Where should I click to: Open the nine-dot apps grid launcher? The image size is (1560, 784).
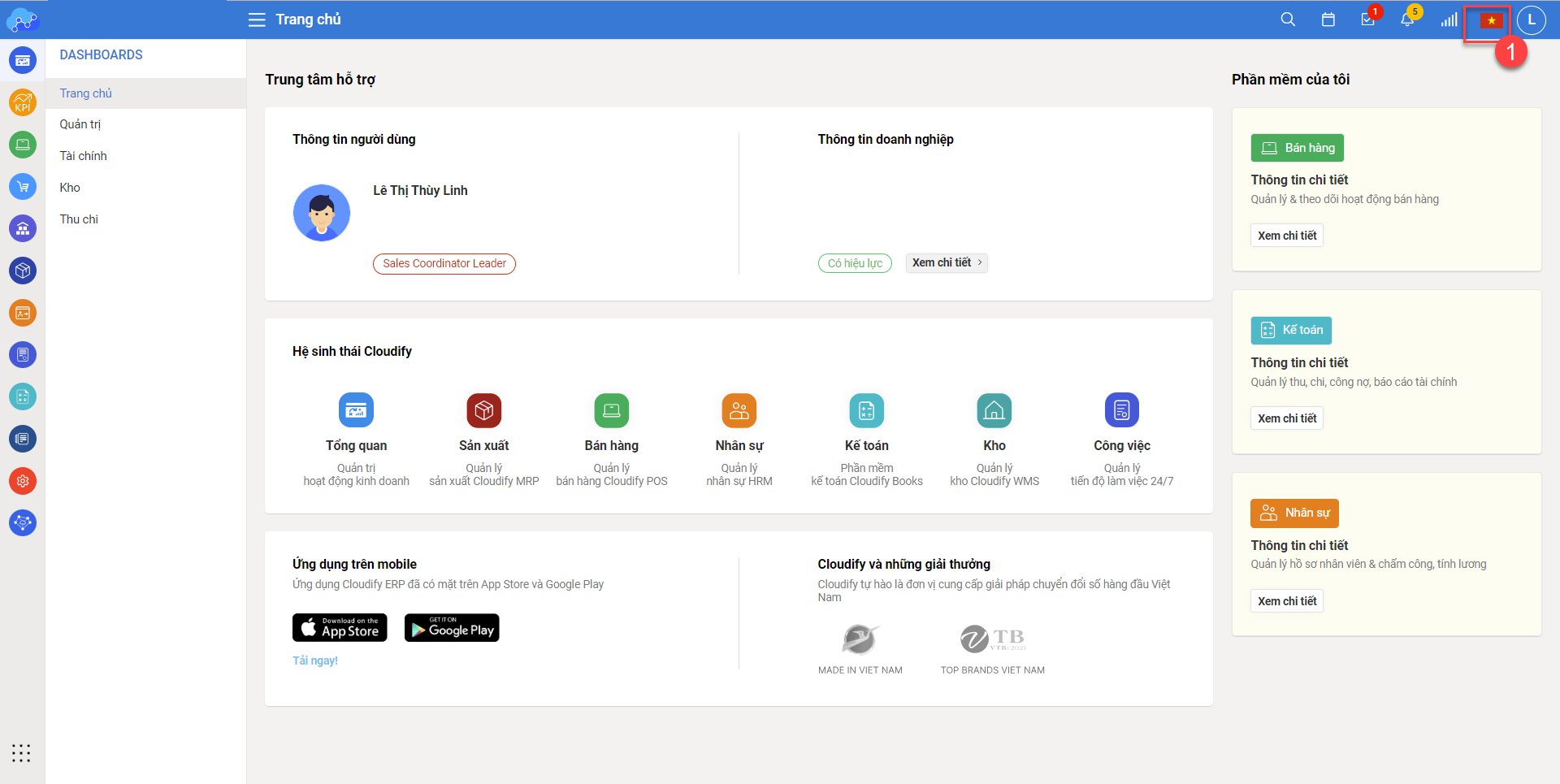point(21,753)
